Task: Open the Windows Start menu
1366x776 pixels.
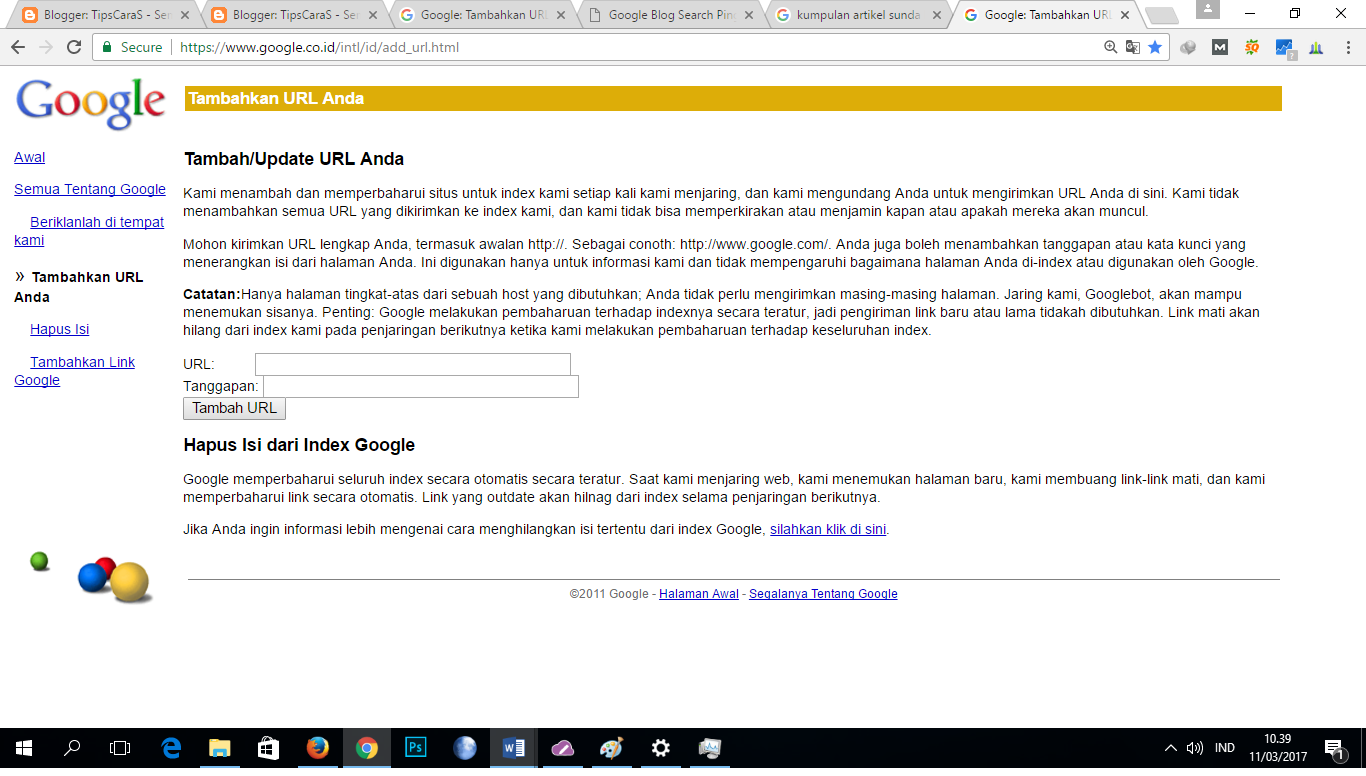Action: [x=23, y=748]
